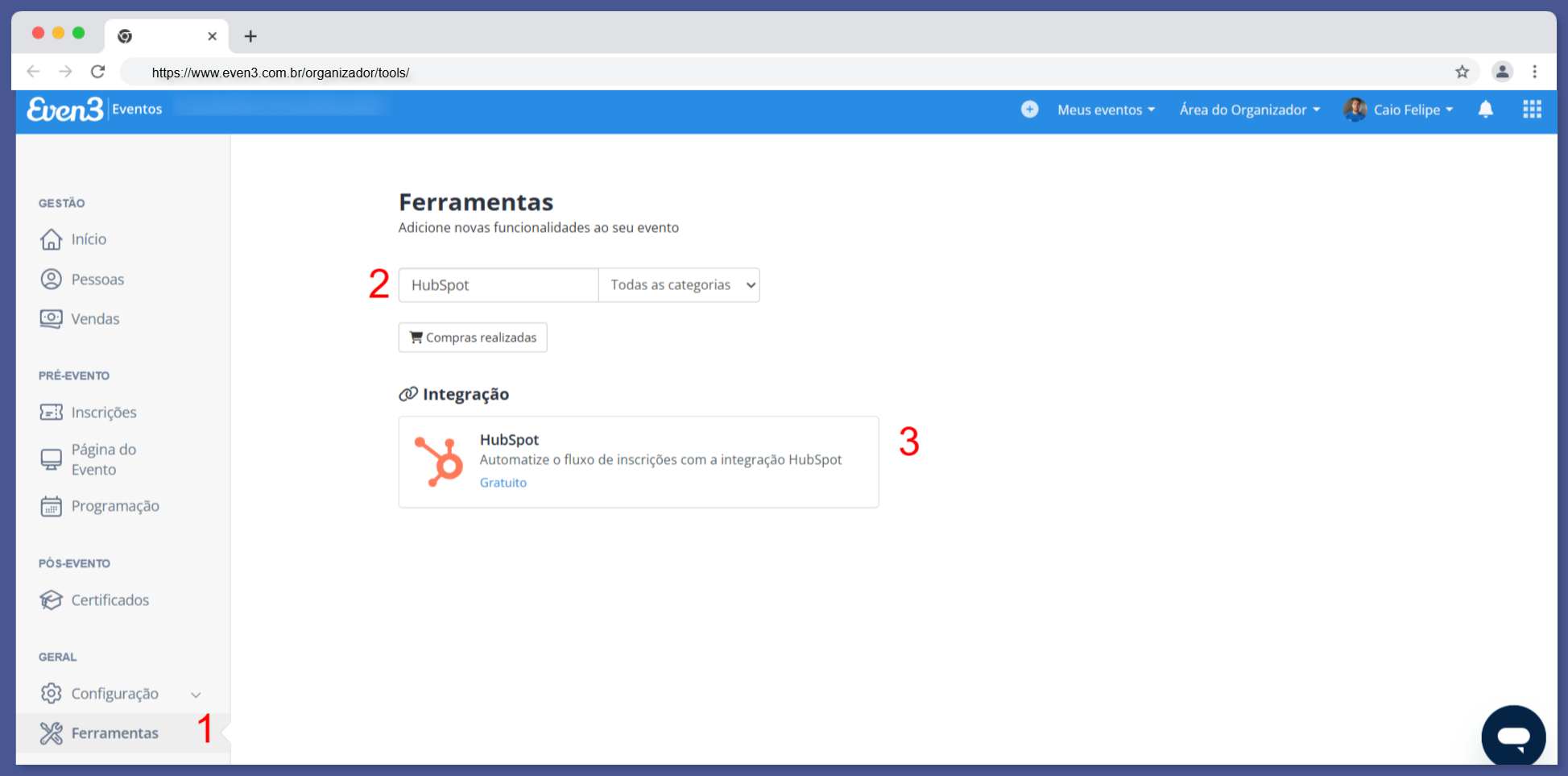This screenshot has width=1568, height=776.
Task: Open the chat support bubble
Action: [1513, 737]
